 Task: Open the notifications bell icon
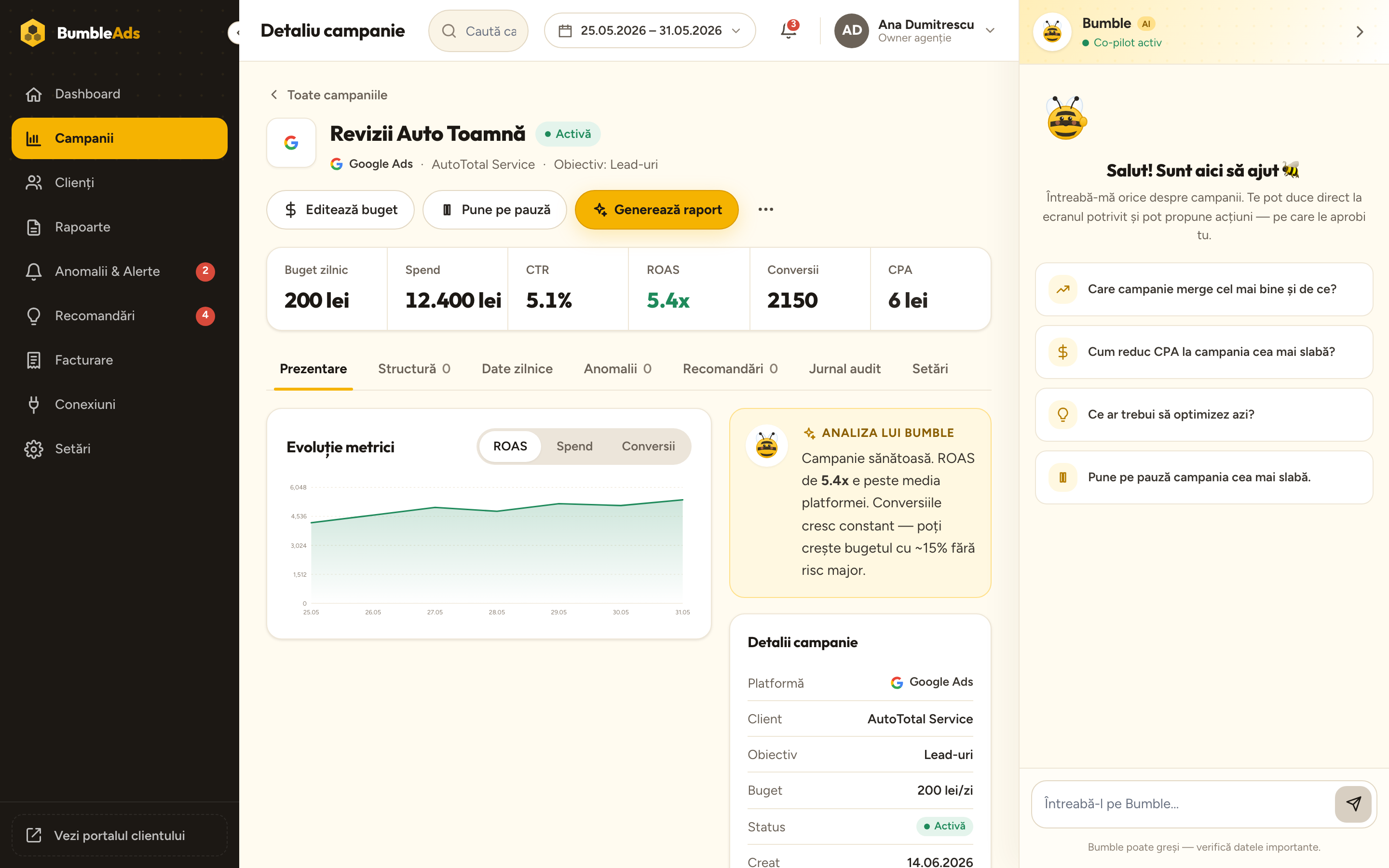point(788,30)
